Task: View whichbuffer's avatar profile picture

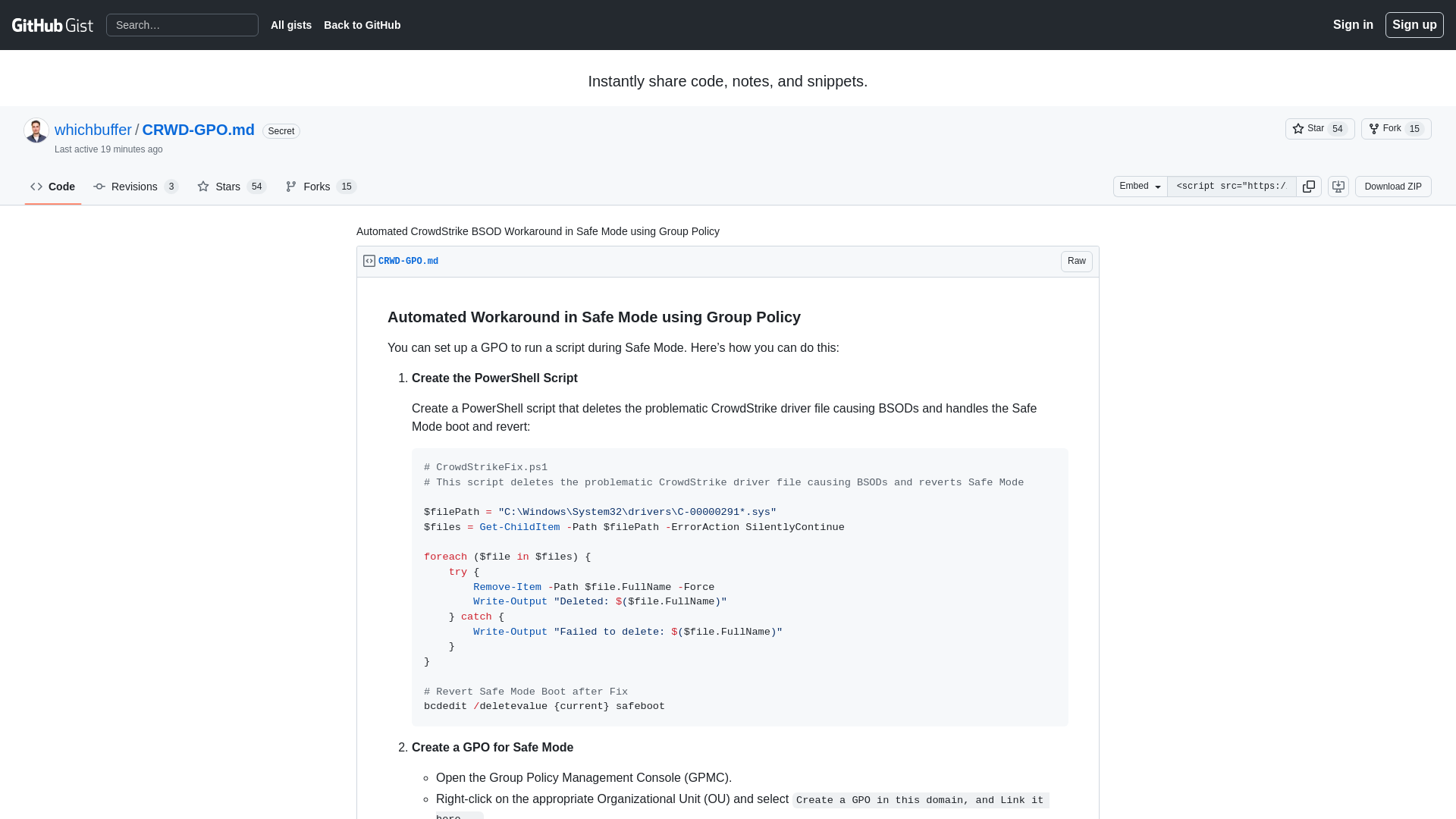Action: (x=36, y=130)
